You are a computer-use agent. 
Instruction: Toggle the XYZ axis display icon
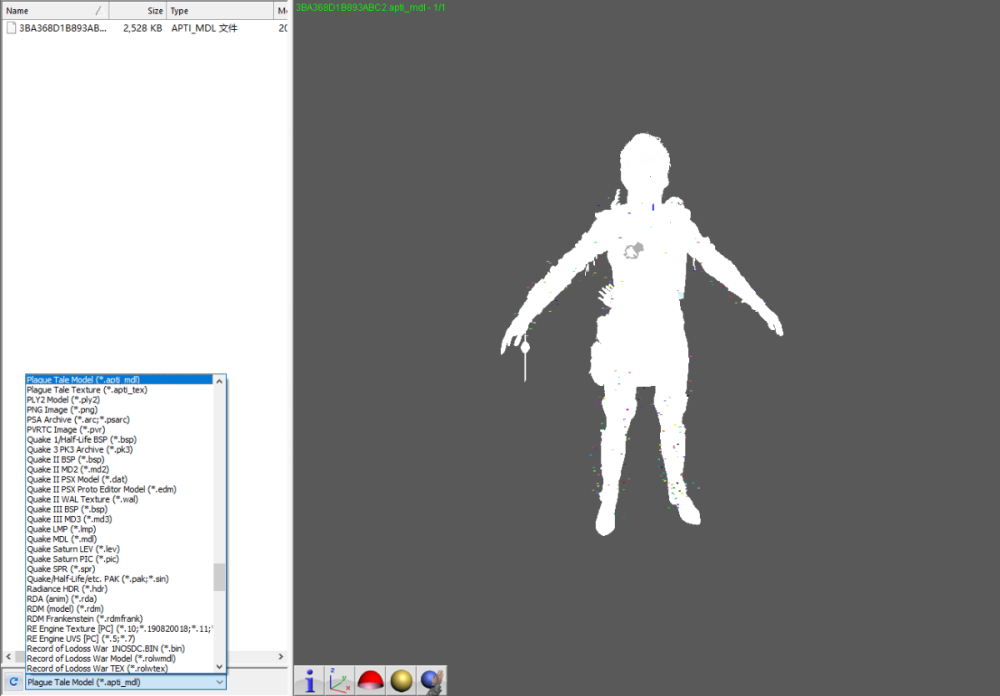coord(340,681)
